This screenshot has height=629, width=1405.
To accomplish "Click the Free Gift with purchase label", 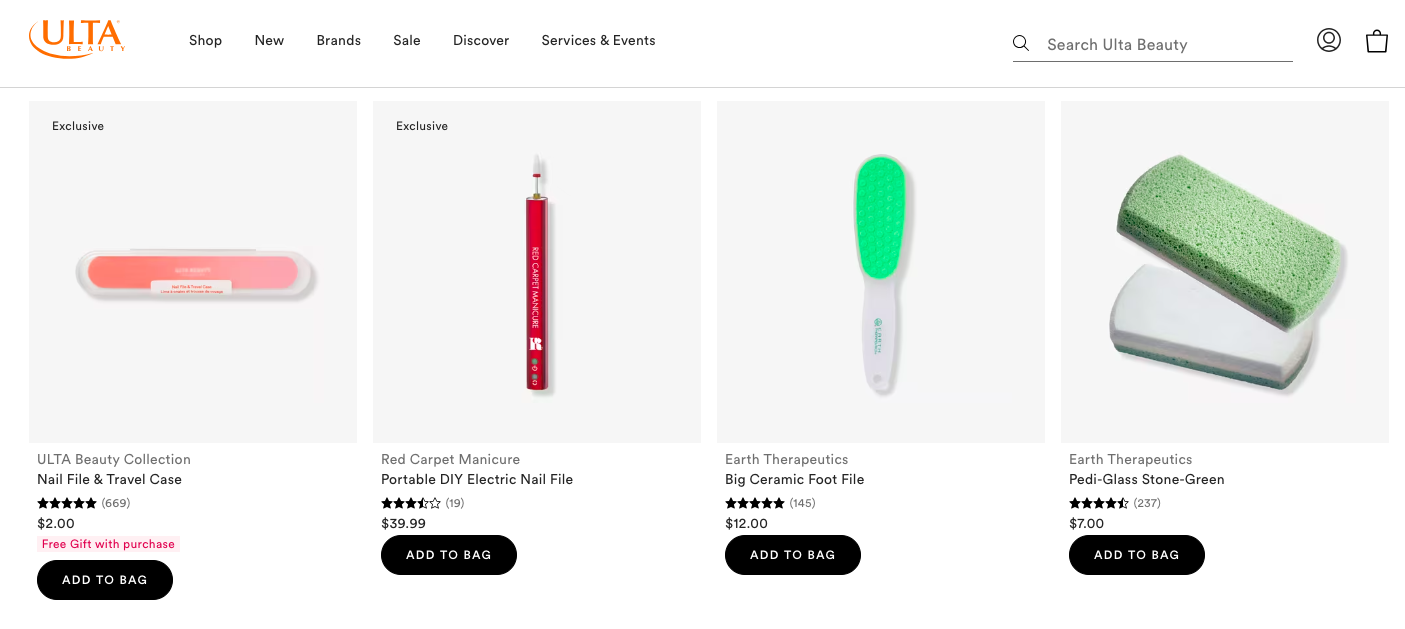I will pos(108,544).
